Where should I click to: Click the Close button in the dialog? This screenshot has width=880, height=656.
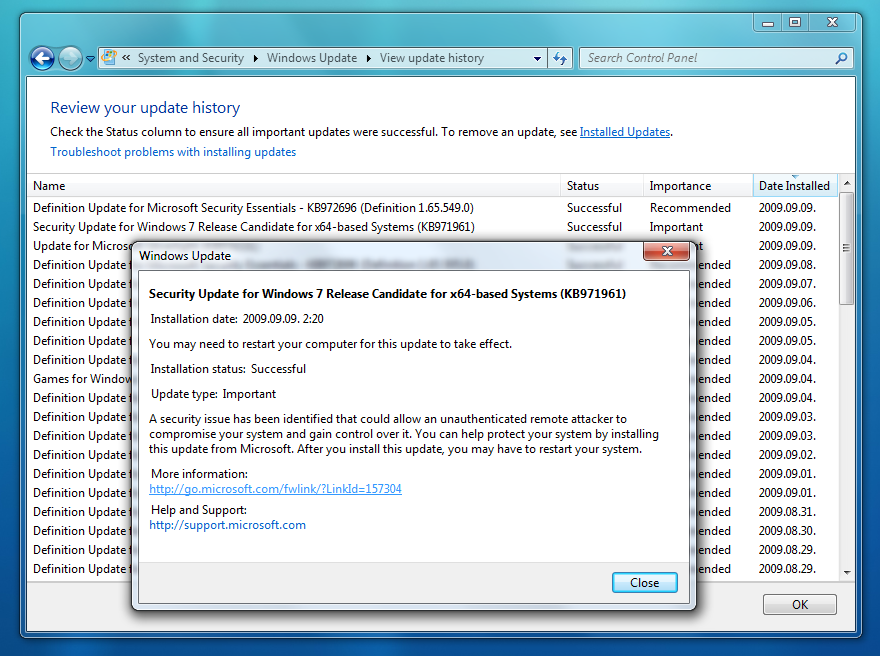[644, 582]
